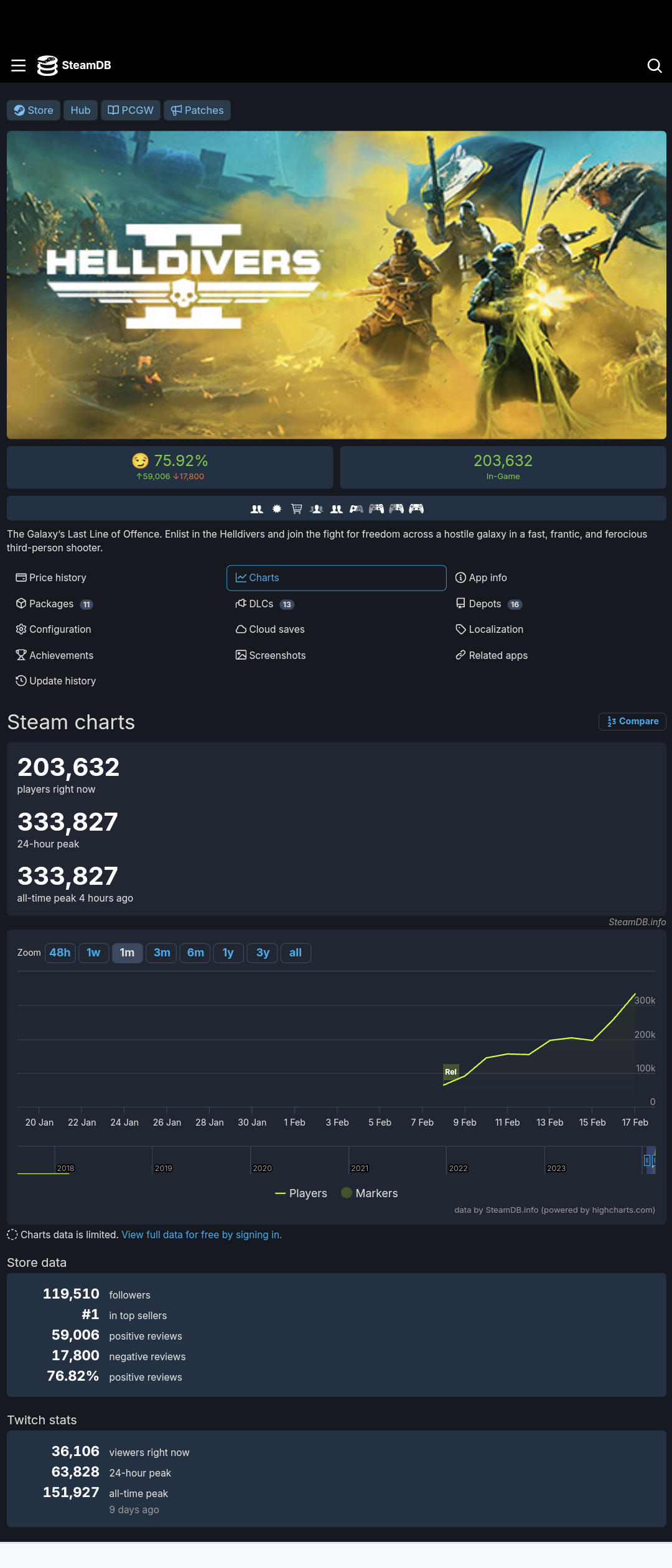This screenshot has width=672, height=1568.
Task: Open the PCGW wiki button
Action: [131, 110]
